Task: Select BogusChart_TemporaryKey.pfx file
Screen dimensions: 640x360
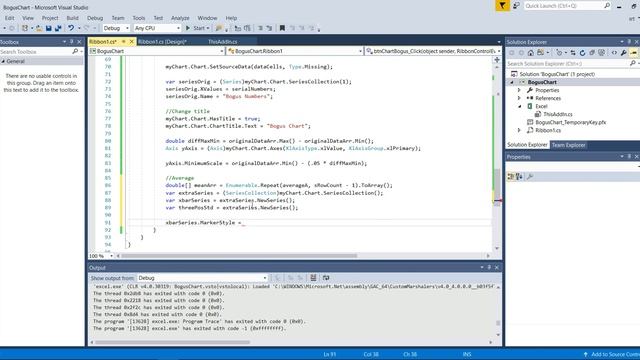Action: coord(570,122)
